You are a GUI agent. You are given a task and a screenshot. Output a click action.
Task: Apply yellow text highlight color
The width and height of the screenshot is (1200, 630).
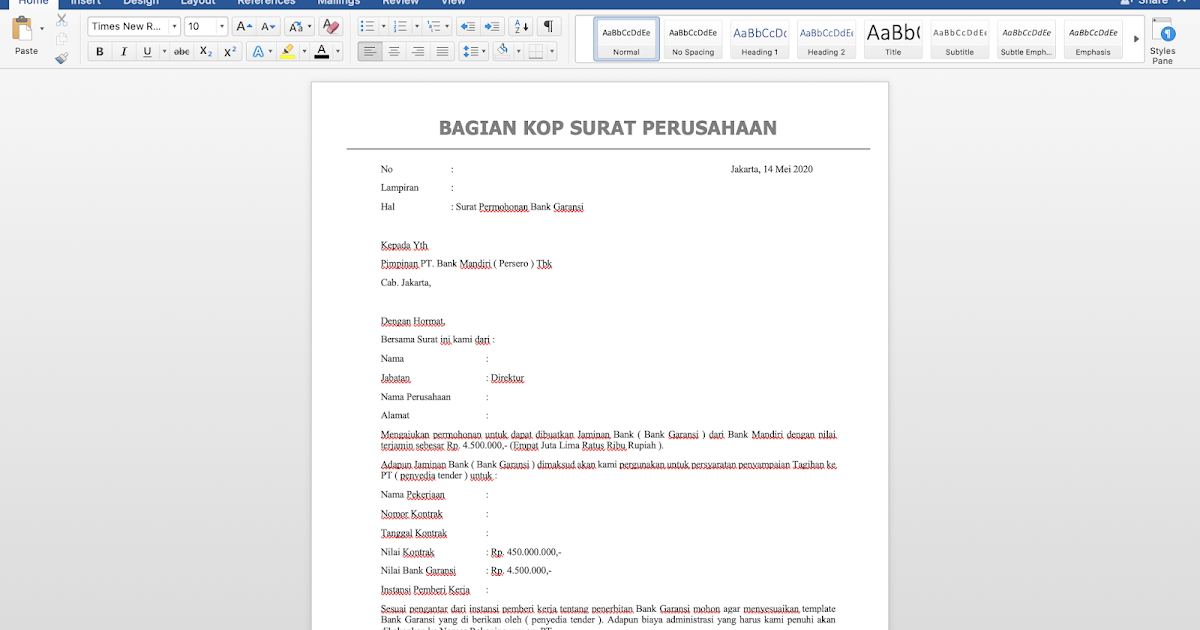coord(287,51)
